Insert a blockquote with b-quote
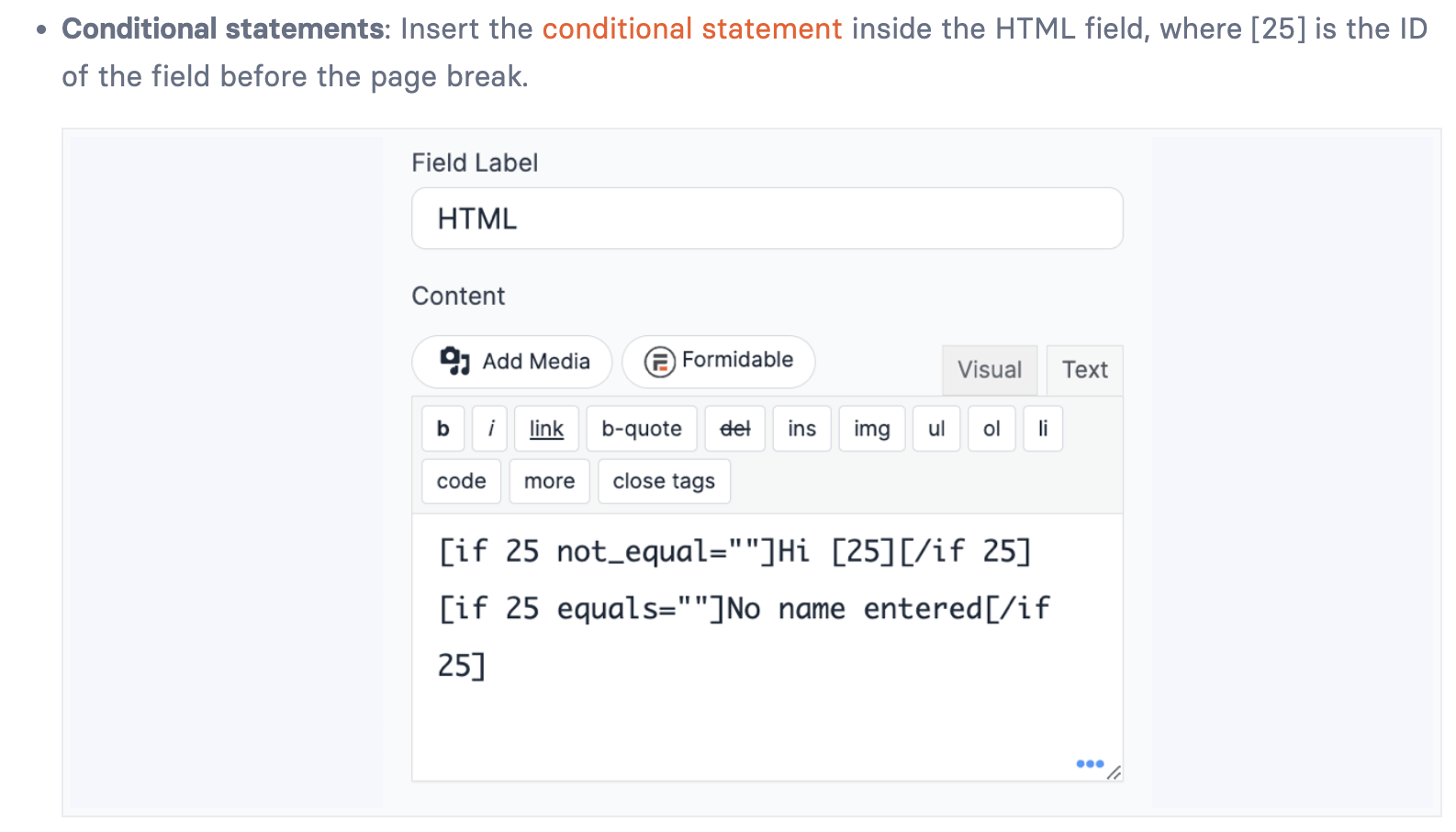This screenshot has height=832, width=1456. pyautogui.click(x=642, y=429)
